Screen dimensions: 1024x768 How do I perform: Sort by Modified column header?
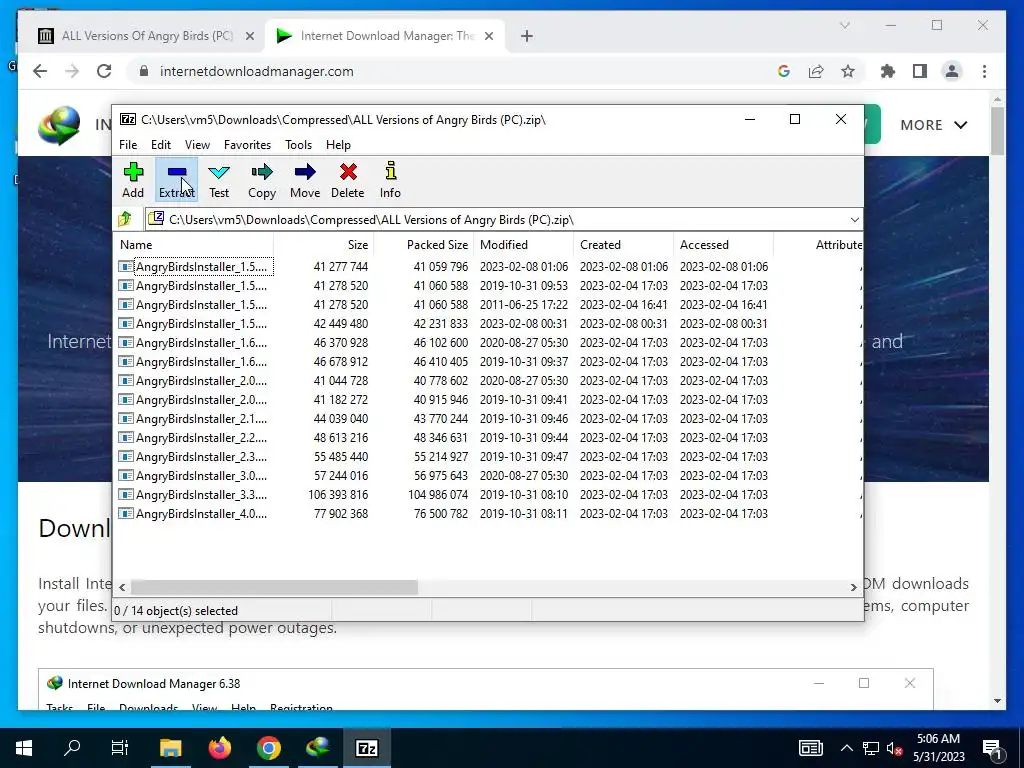[524, 245]
